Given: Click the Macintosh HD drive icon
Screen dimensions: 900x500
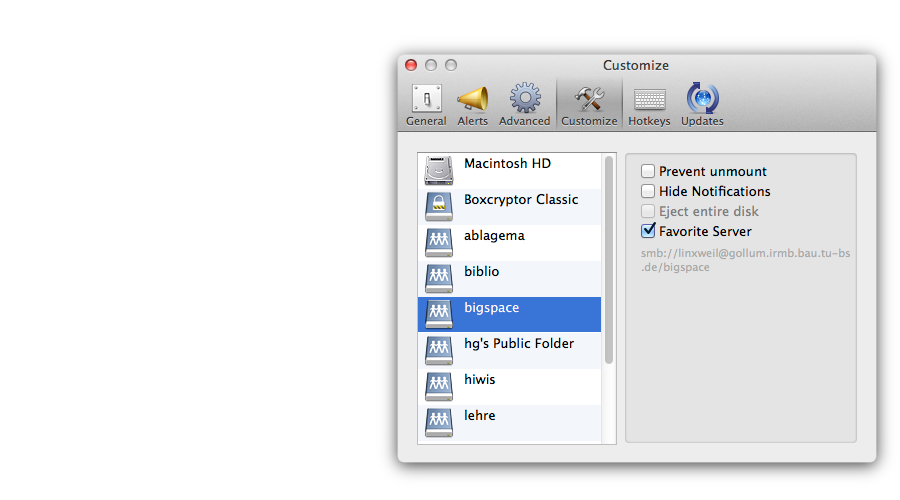Looking at the screenshot, I should pos(439,170).
